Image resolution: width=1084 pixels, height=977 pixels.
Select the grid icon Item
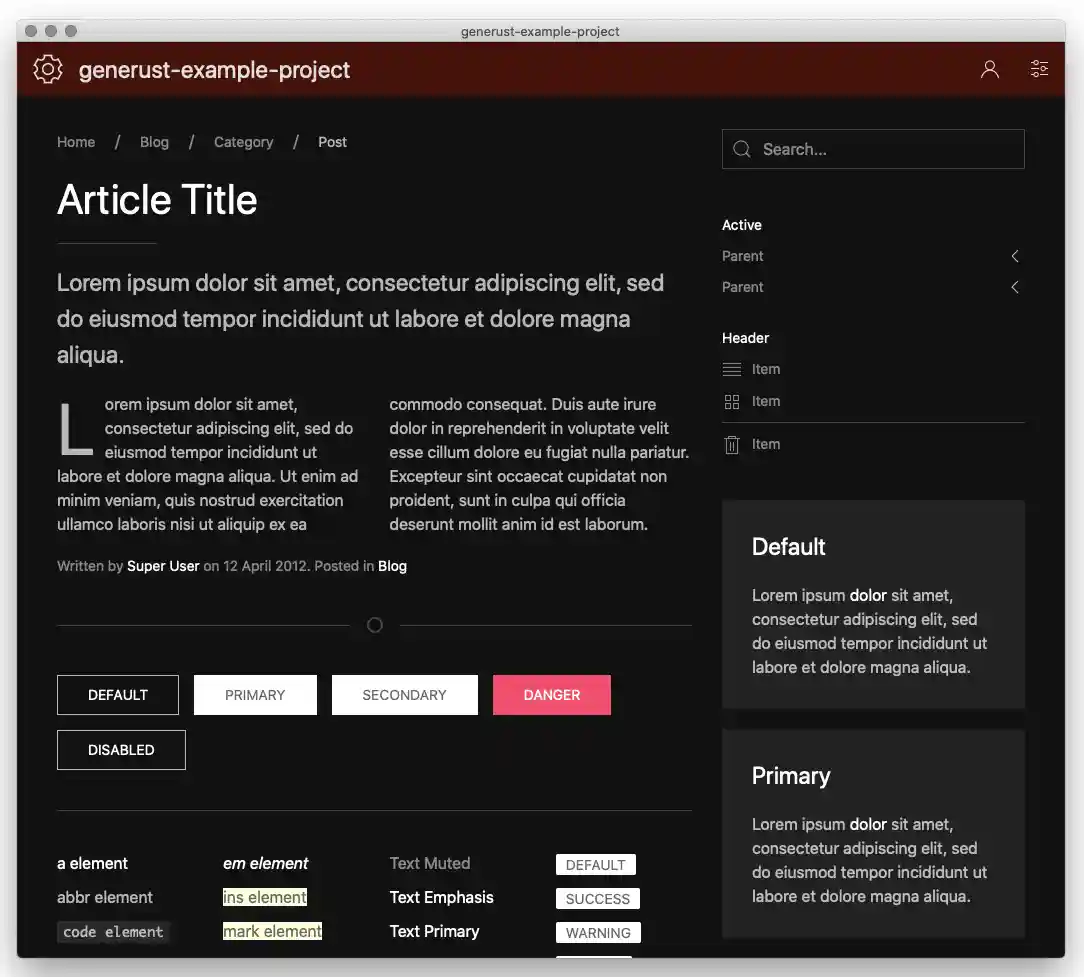tap(732, 401)
